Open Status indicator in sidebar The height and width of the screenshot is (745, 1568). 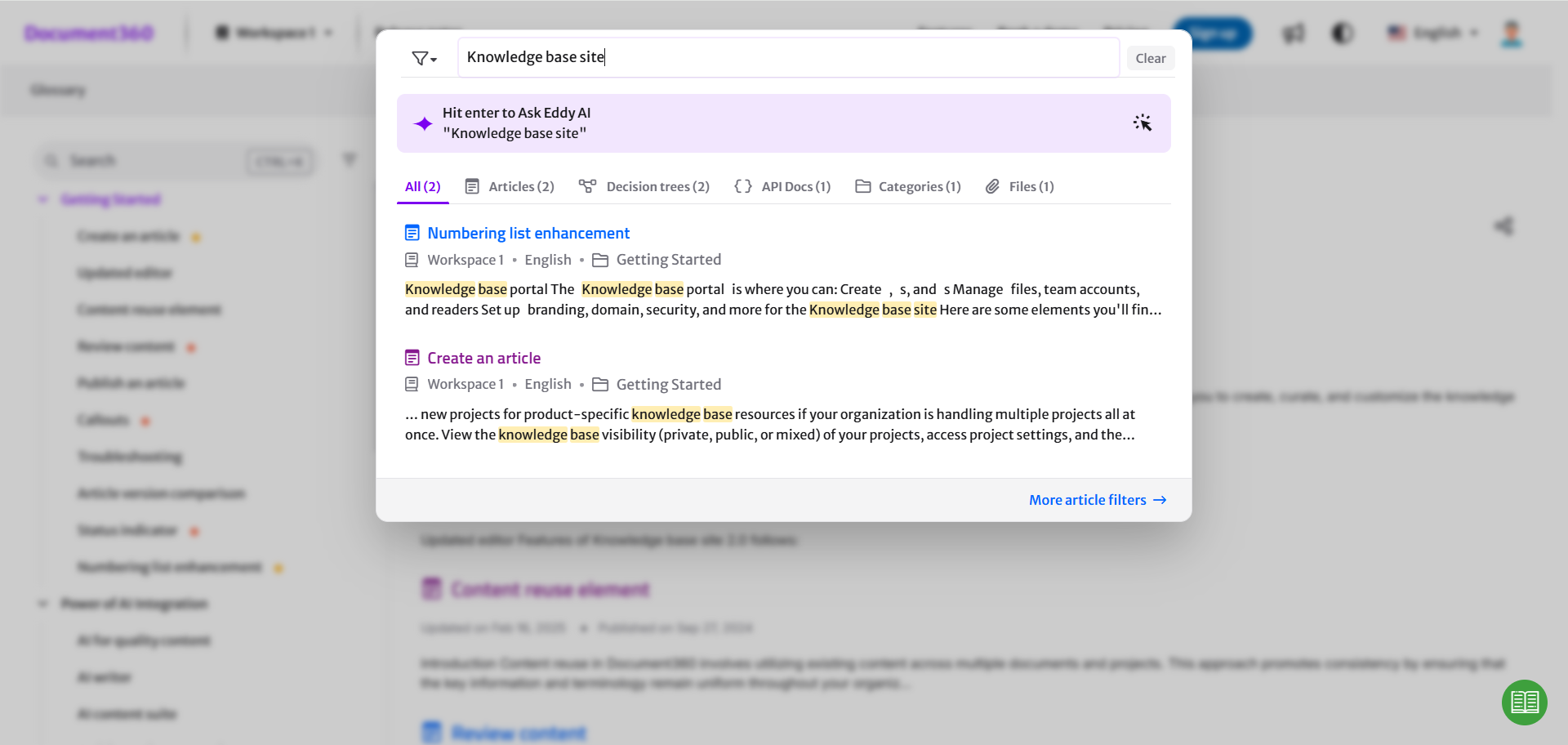click(x=127, y=530)
